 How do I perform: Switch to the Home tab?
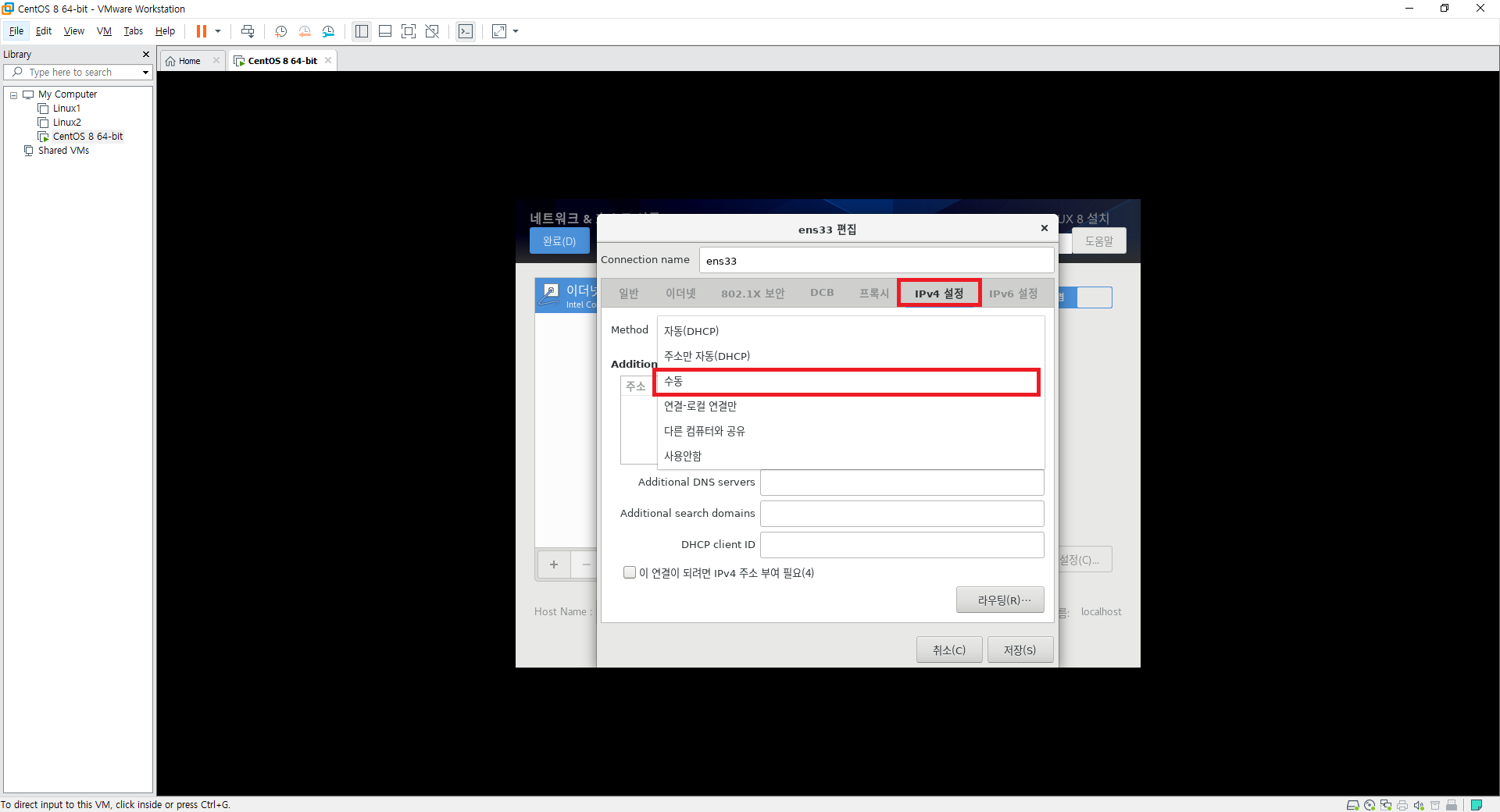point(189,61)
